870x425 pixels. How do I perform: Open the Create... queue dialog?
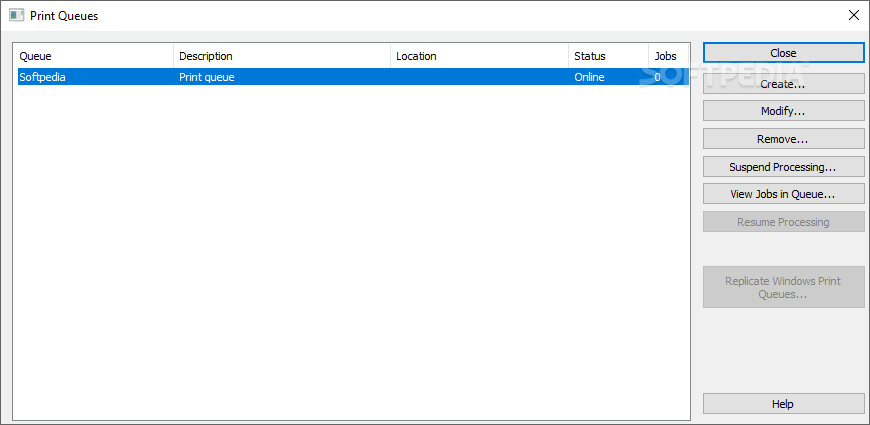click(x=783, y=84)
